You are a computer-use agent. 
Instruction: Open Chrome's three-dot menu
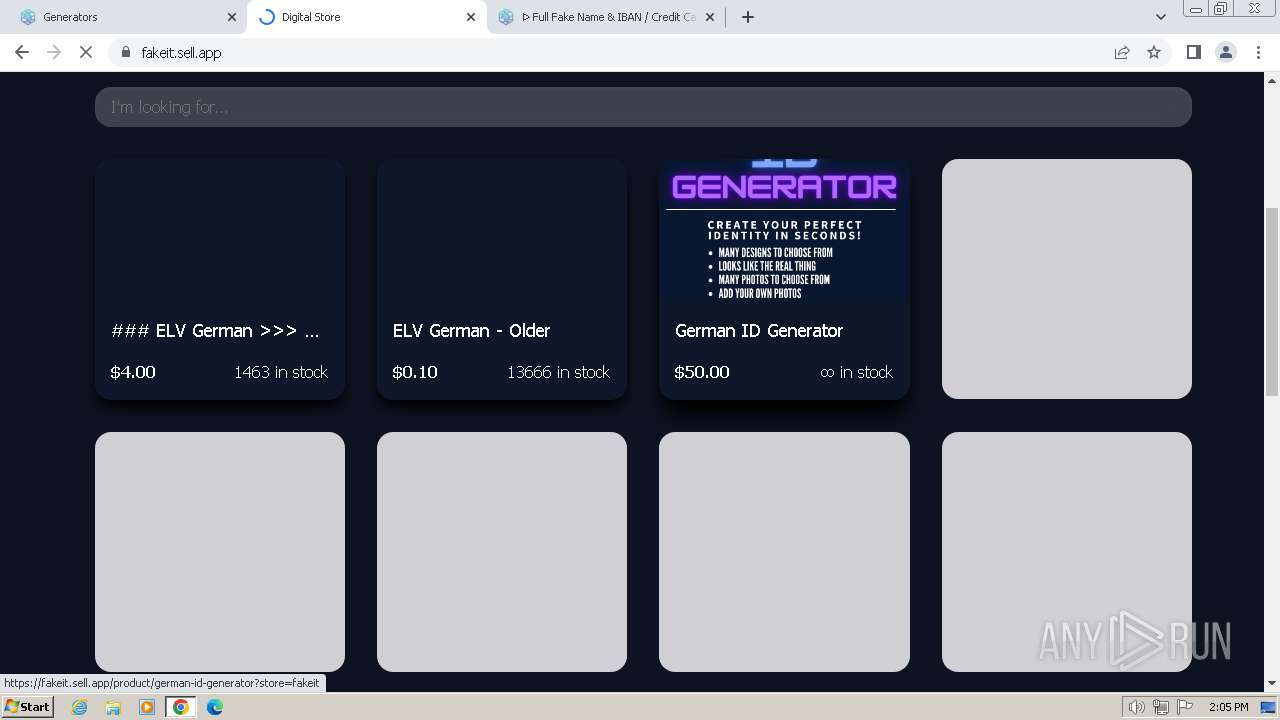tap(1259, 52)
